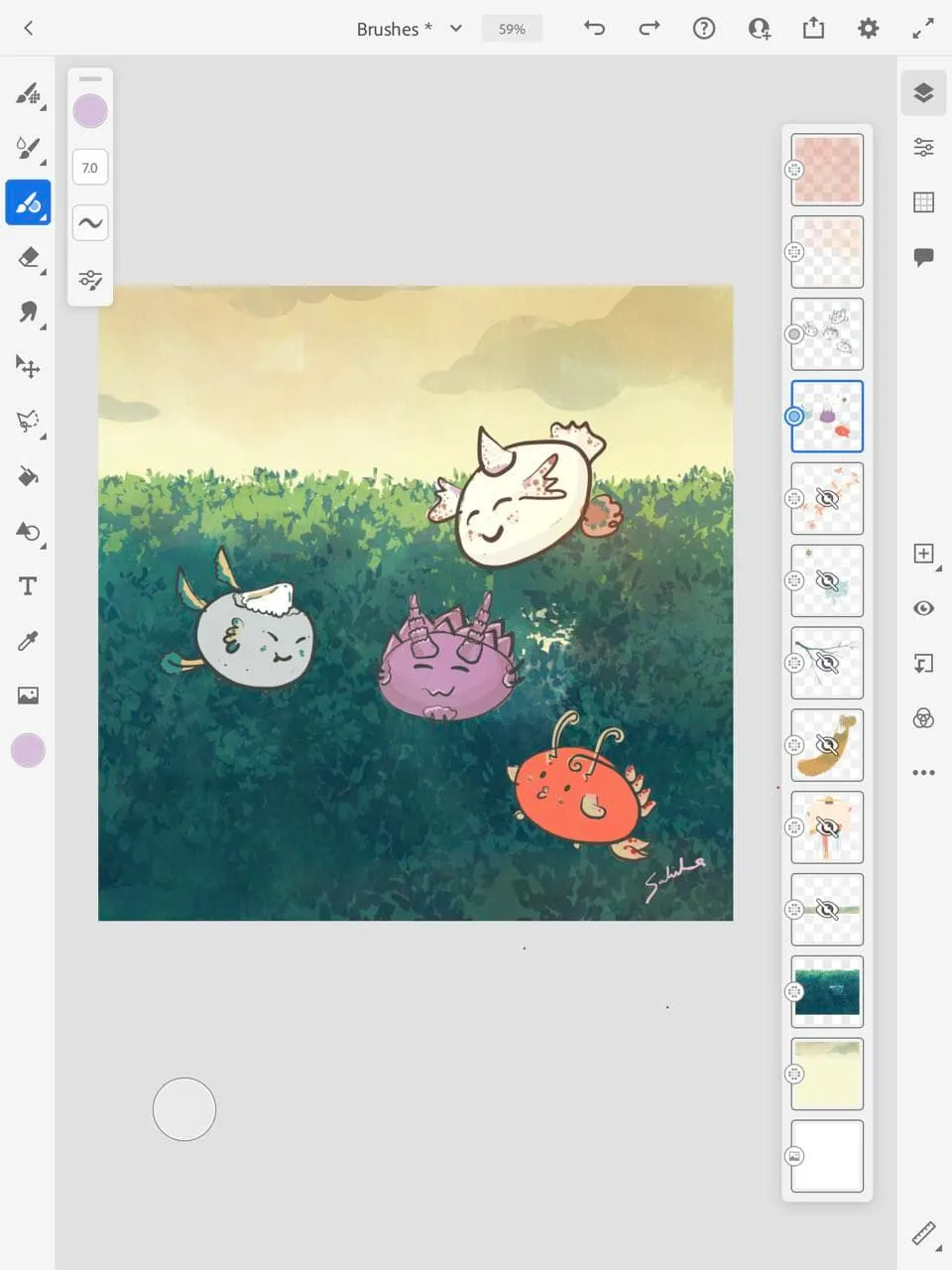Click the clipping mask arrow icon
952x1270 pixels.
(x=923, y=663)
